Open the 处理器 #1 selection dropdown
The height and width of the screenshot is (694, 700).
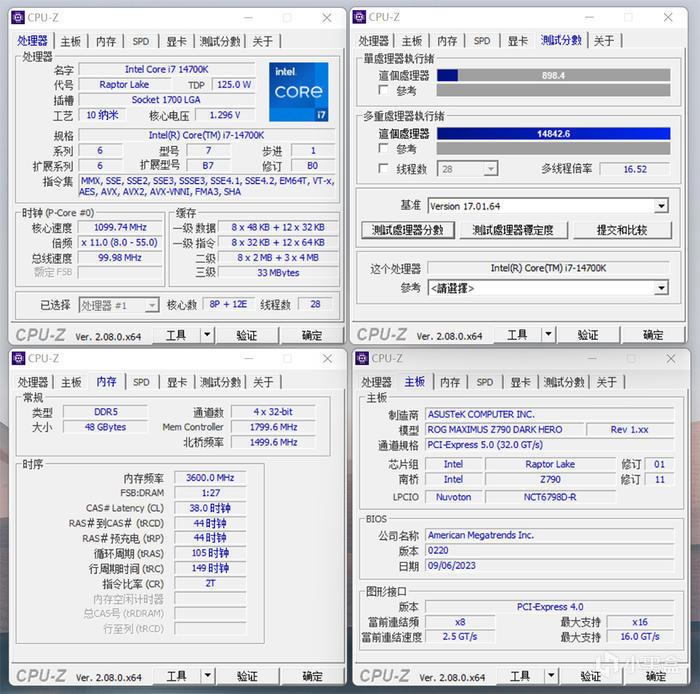(152, 305)
